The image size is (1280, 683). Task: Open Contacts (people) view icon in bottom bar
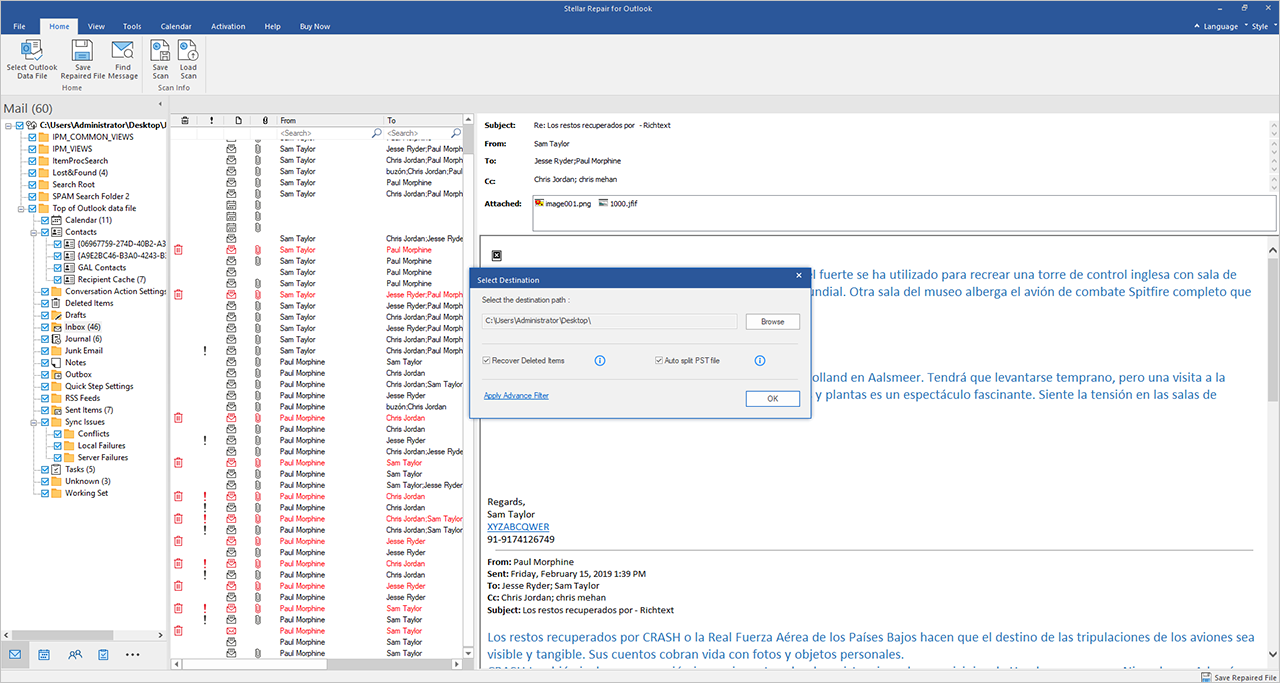[x=75, y=655]
